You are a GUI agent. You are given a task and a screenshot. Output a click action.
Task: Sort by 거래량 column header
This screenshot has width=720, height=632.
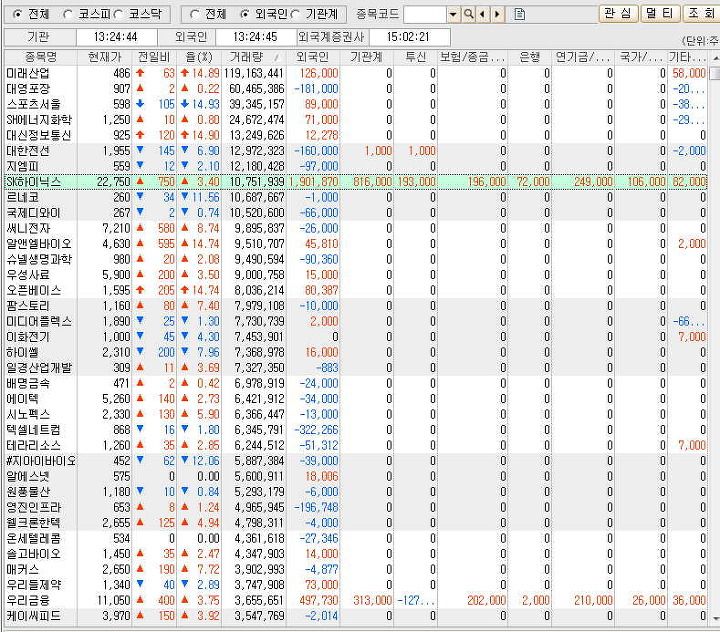tap(253, 57)
